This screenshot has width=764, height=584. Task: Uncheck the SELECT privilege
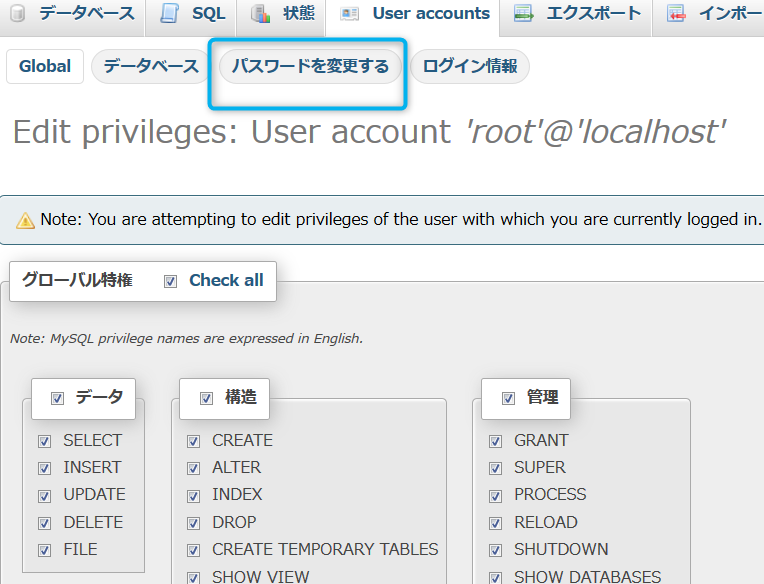pyautogui.click(x=44, y=441)
